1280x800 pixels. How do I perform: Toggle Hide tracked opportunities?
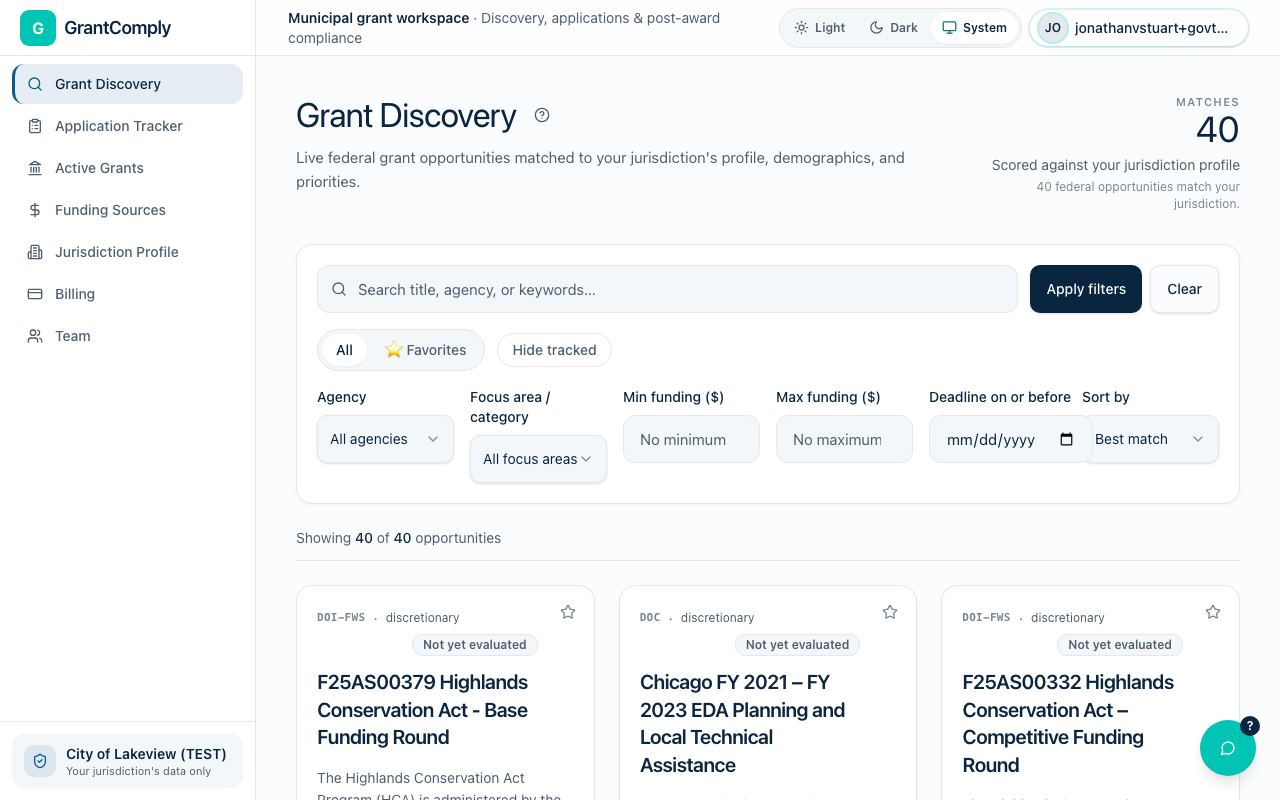pyautogui.click(x=554, y=350)
